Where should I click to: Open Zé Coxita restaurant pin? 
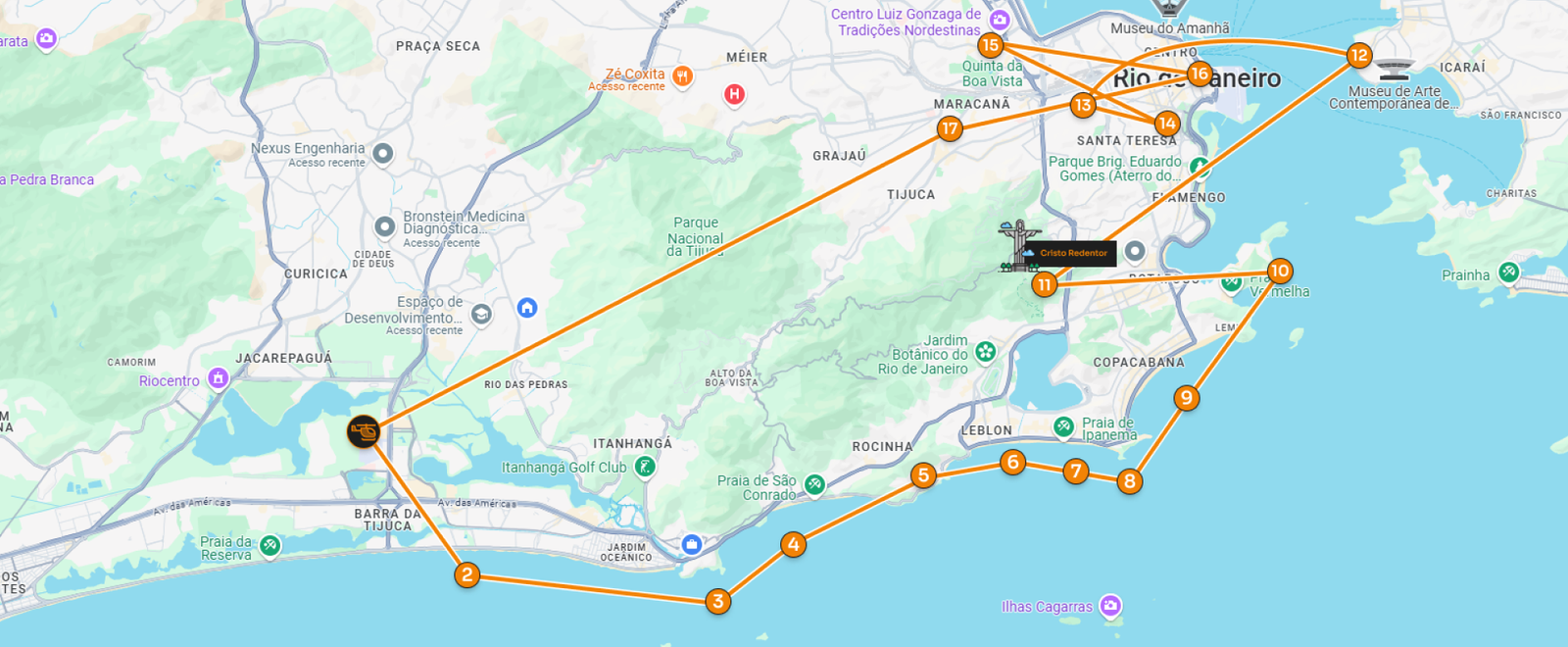(x=683, y=75)
